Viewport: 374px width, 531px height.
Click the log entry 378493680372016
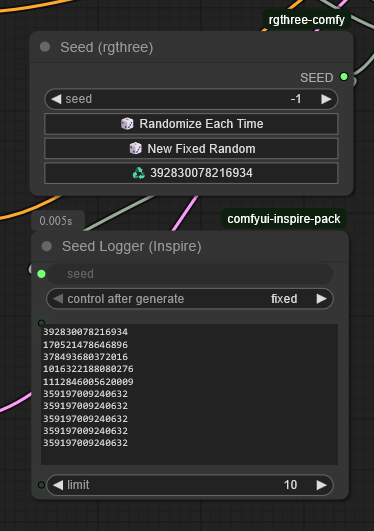coord(85,357)
